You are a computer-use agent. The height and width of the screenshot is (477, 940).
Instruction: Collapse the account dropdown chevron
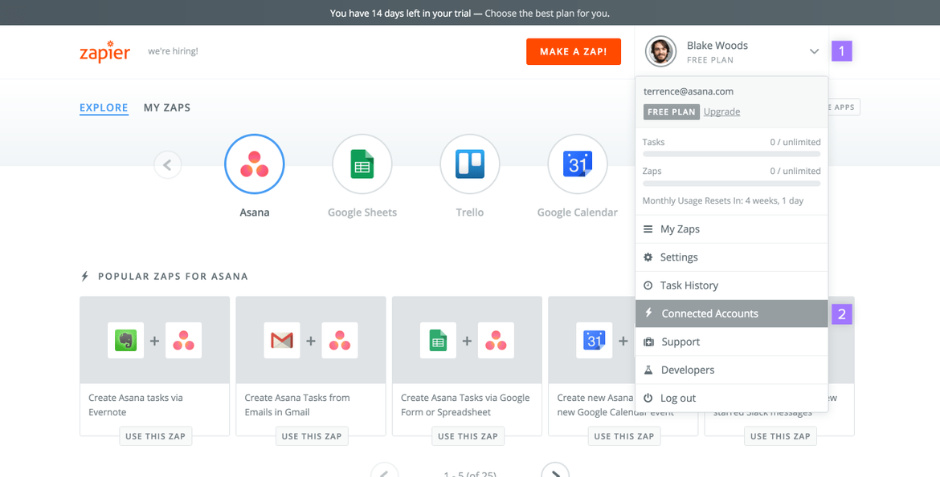point(814,52)
